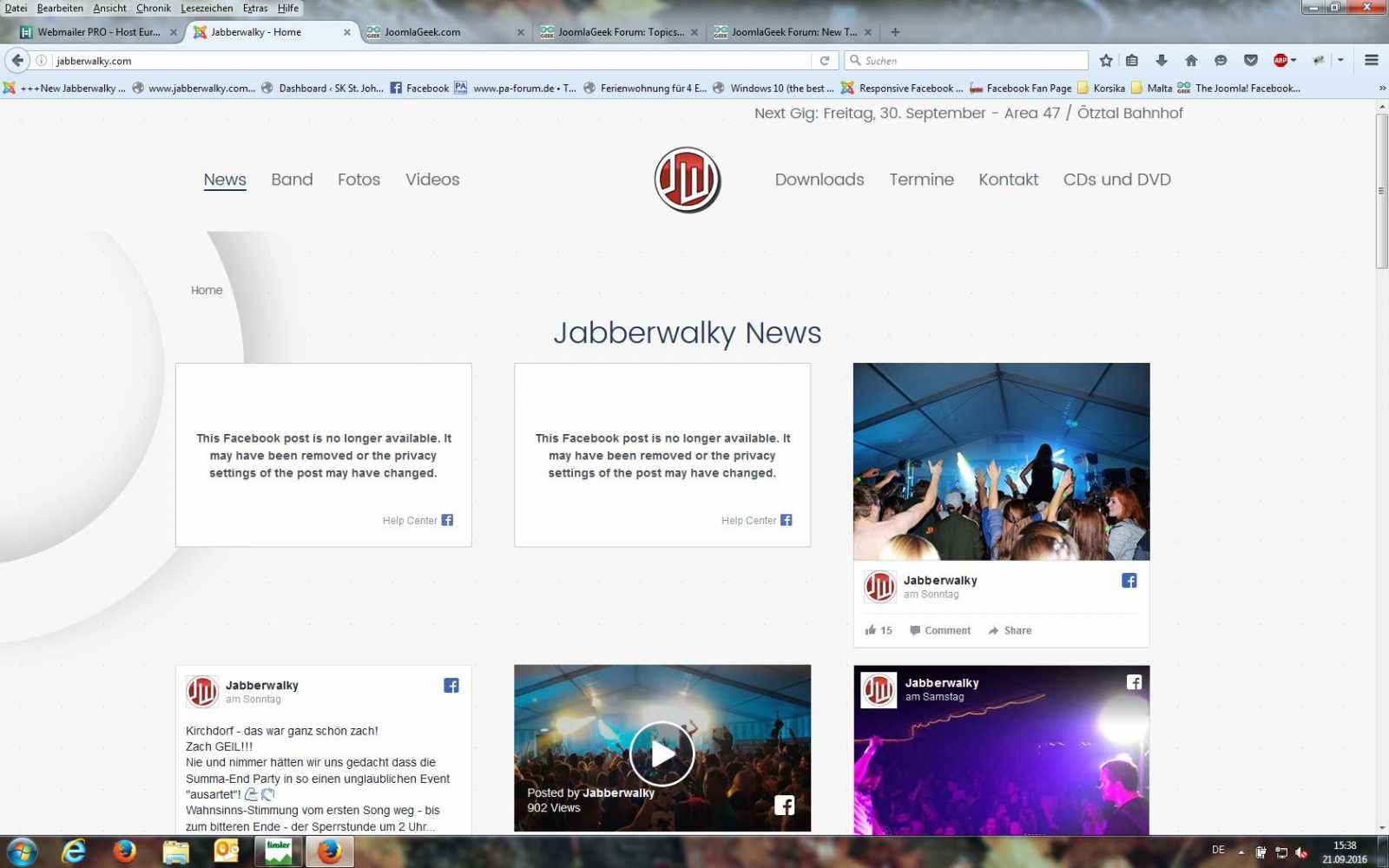Open the Kontakt page

click(x=1008, y=180)
